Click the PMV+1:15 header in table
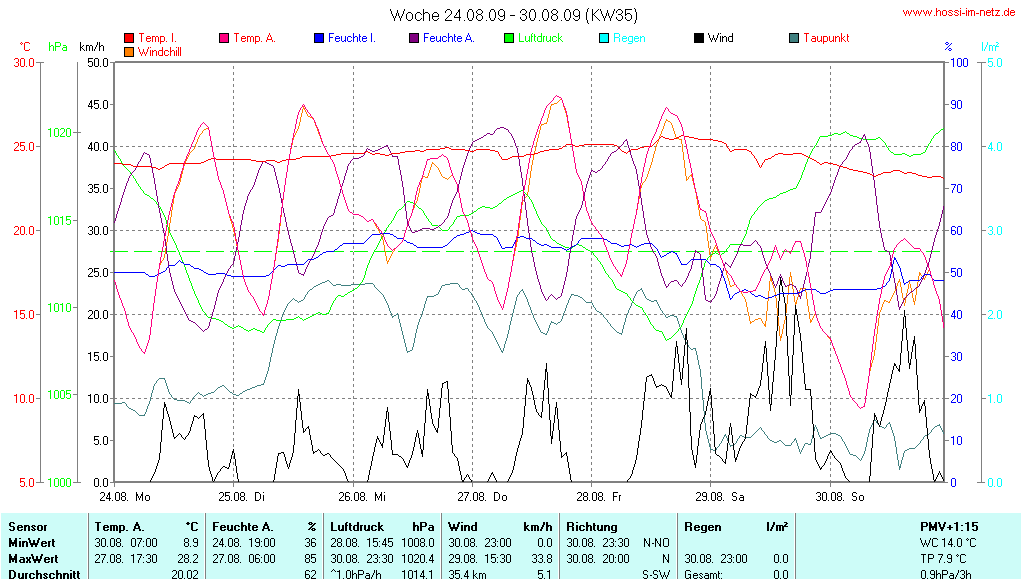1021x579 pixels. (949, 526)
